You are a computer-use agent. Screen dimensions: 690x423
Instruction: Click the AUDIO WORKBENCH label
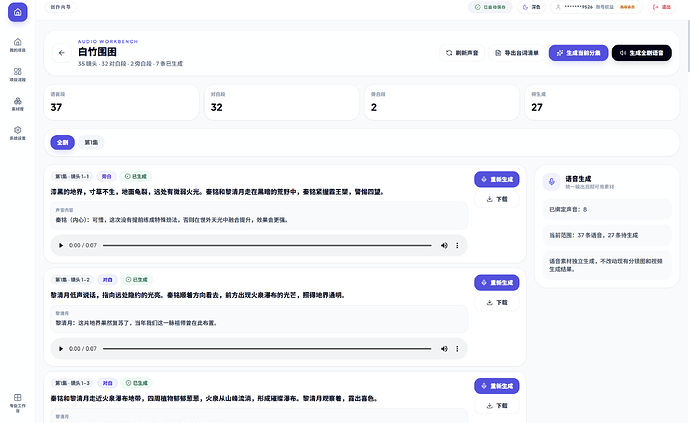coord(108,41)
